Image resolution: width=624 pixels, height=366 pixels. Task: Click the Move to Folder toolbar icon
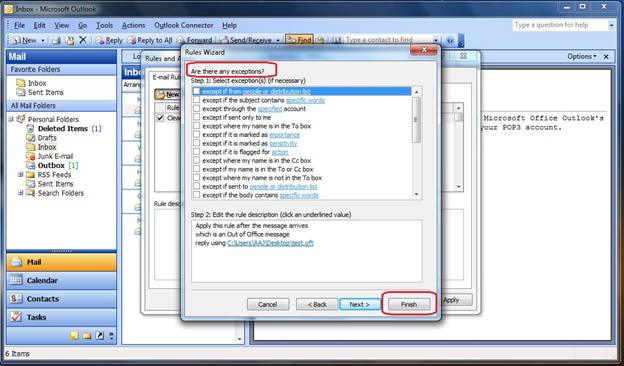pos(70,40)
